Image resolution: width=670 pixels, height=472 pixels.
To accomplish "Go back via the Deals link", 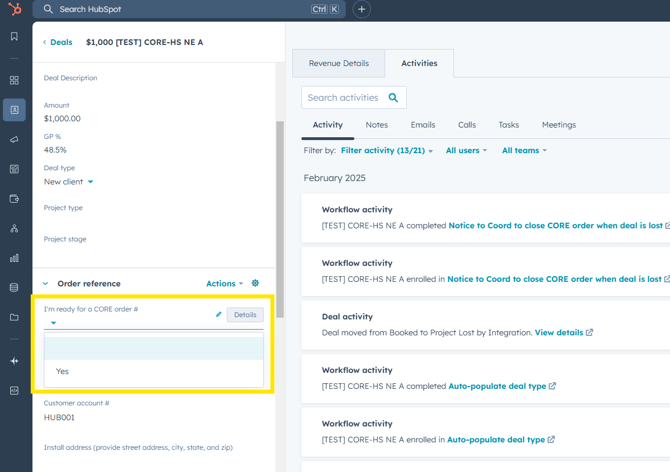I will (x=58, y=42).
